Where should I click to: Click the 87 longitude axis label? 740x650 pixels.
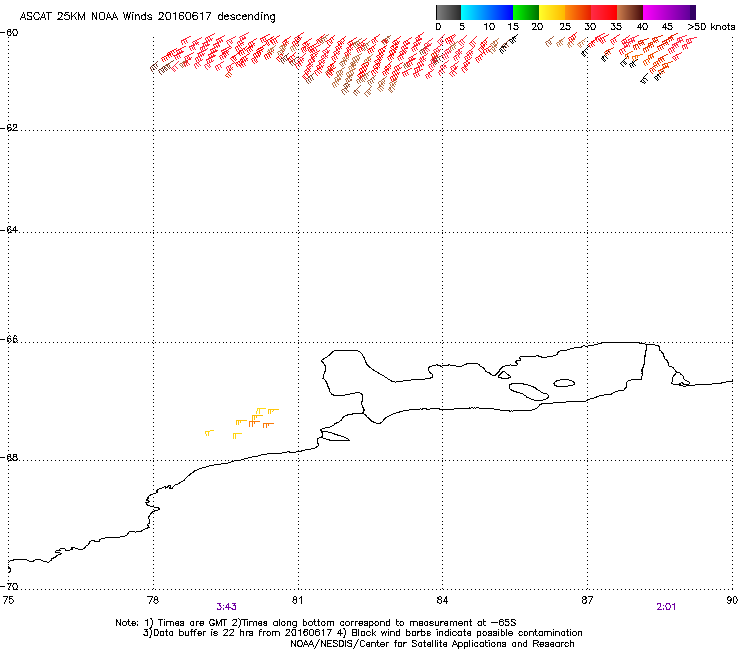[x=587, y=600]
